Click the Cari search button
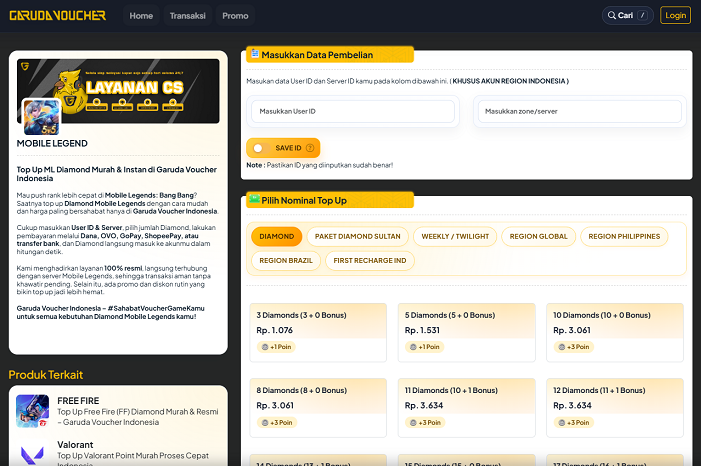This screenshot has width=701, height=466. tap(628, 15)
